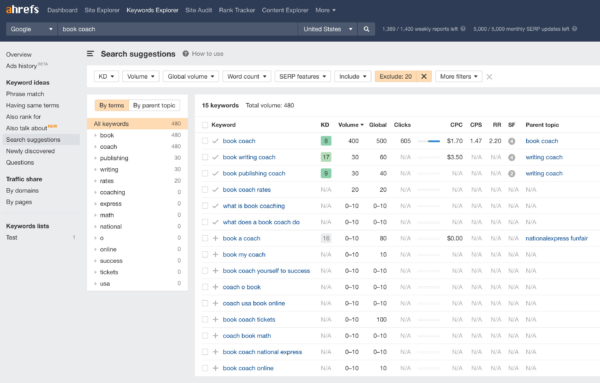Open By domains under Traffic share
Viewport: 600px width, 383px height.
(22, 190)
